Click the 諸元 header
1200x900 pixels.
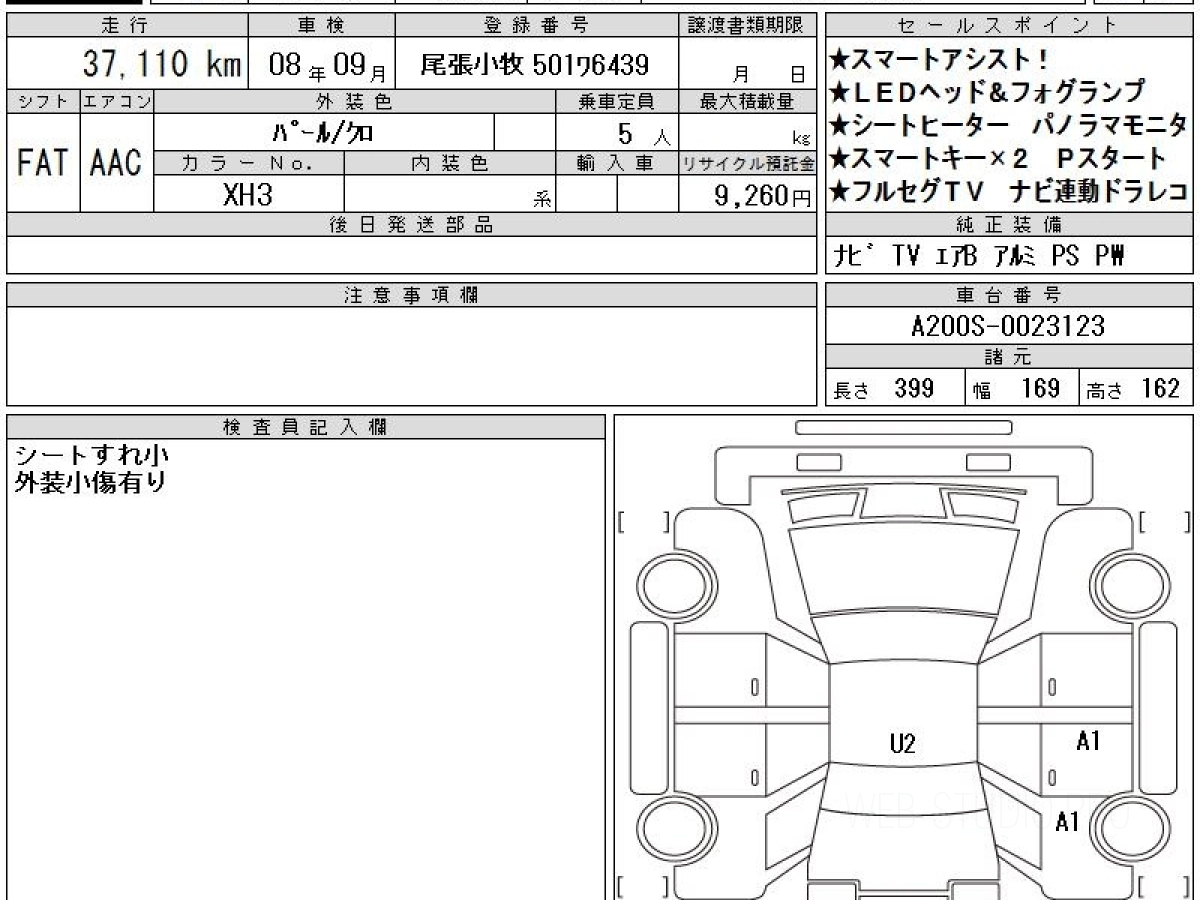1009,357
